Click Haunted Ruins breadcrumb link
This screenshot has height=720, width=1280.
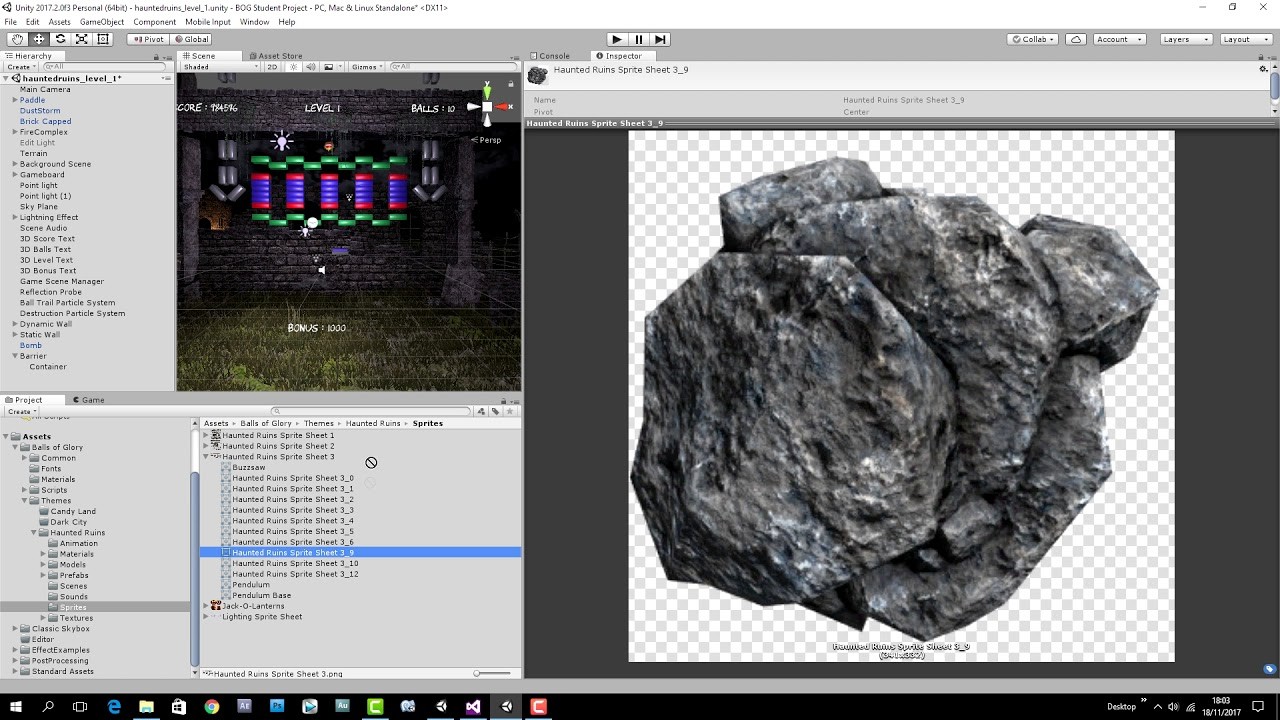tap(373, 423)
